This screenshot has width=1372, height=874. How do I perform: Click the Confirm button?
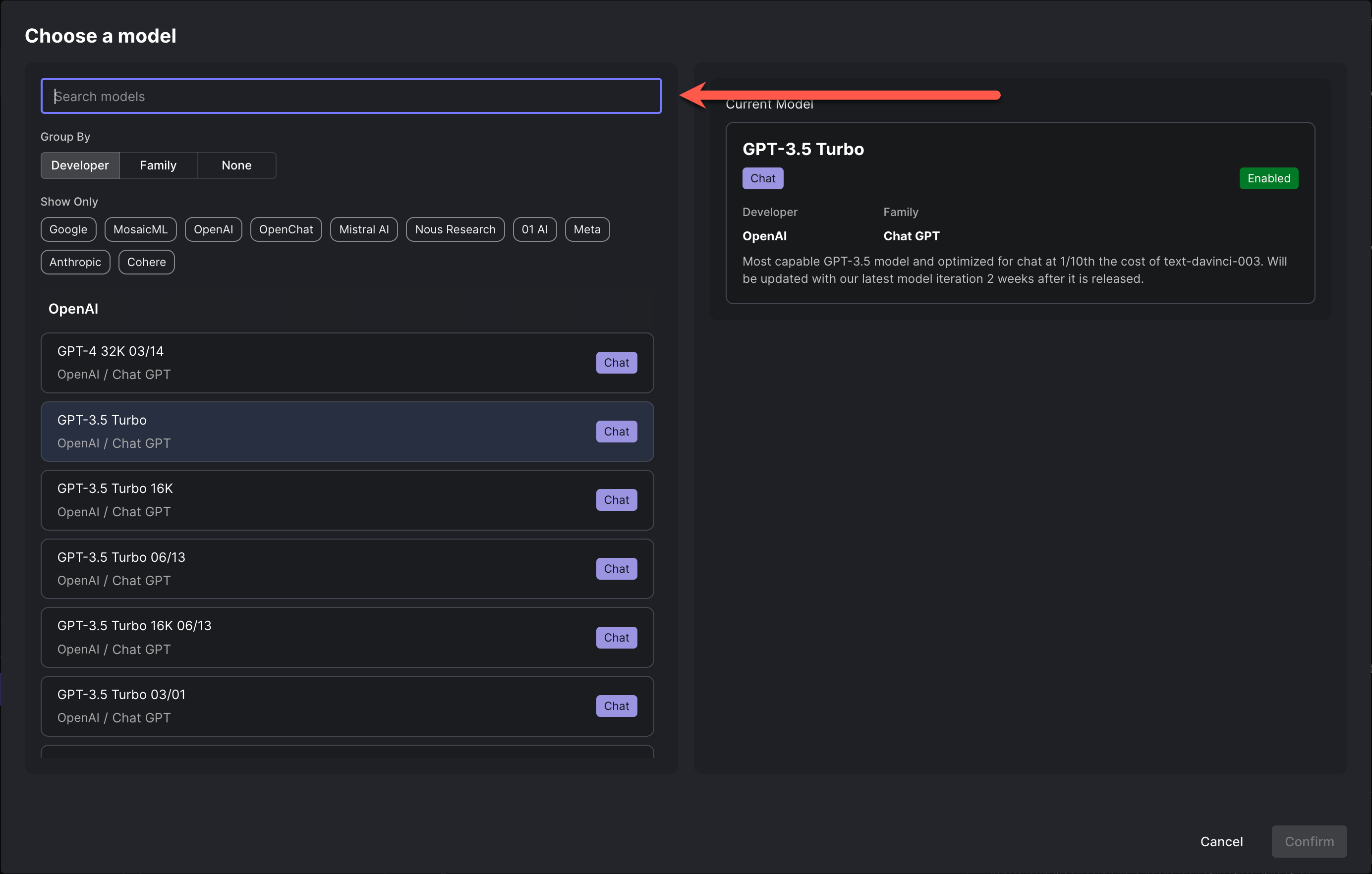tap(1310, 841)
